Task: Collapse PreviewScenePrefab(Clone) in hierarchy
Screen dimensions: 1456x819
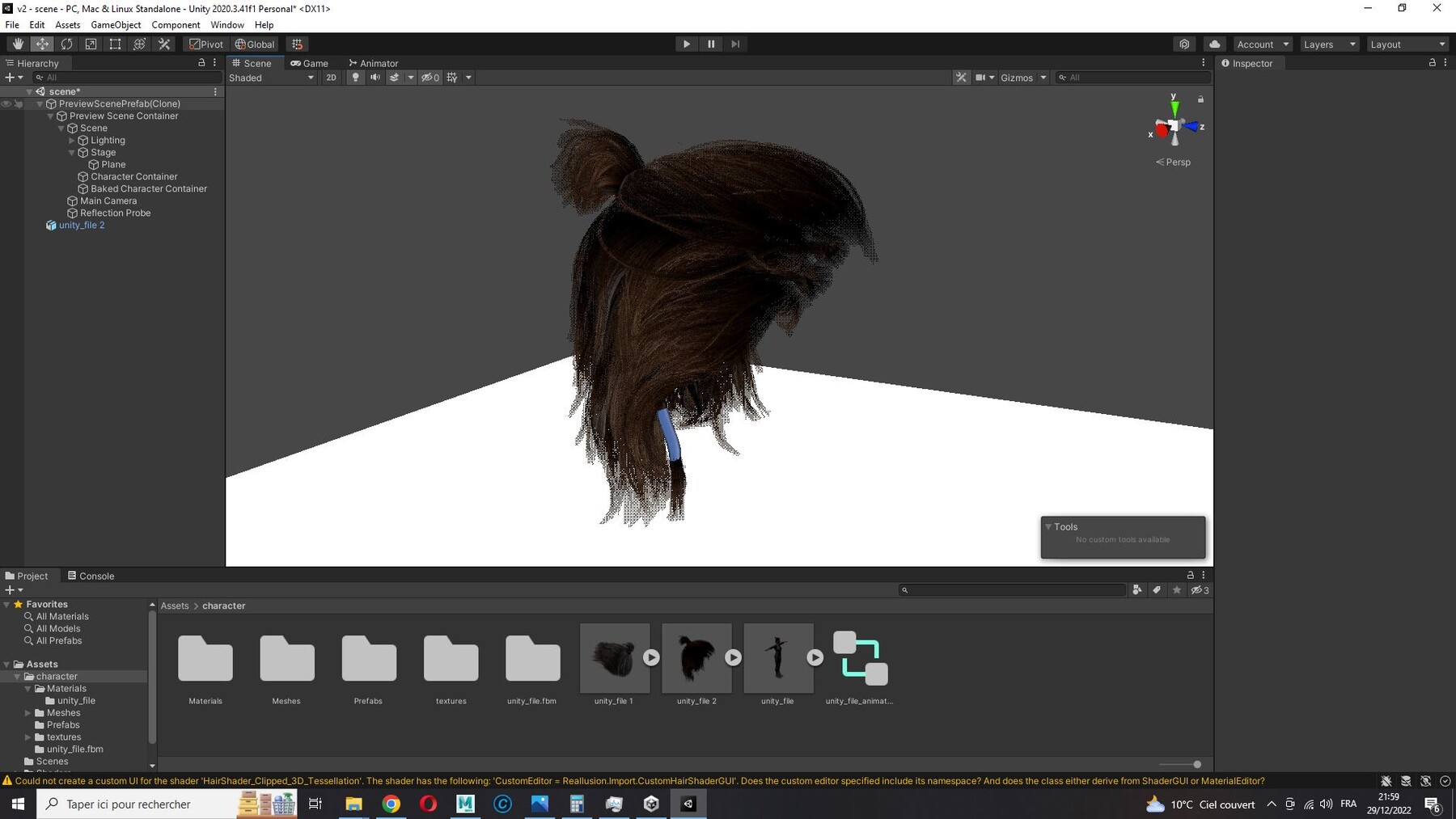Action: (40, 104)
